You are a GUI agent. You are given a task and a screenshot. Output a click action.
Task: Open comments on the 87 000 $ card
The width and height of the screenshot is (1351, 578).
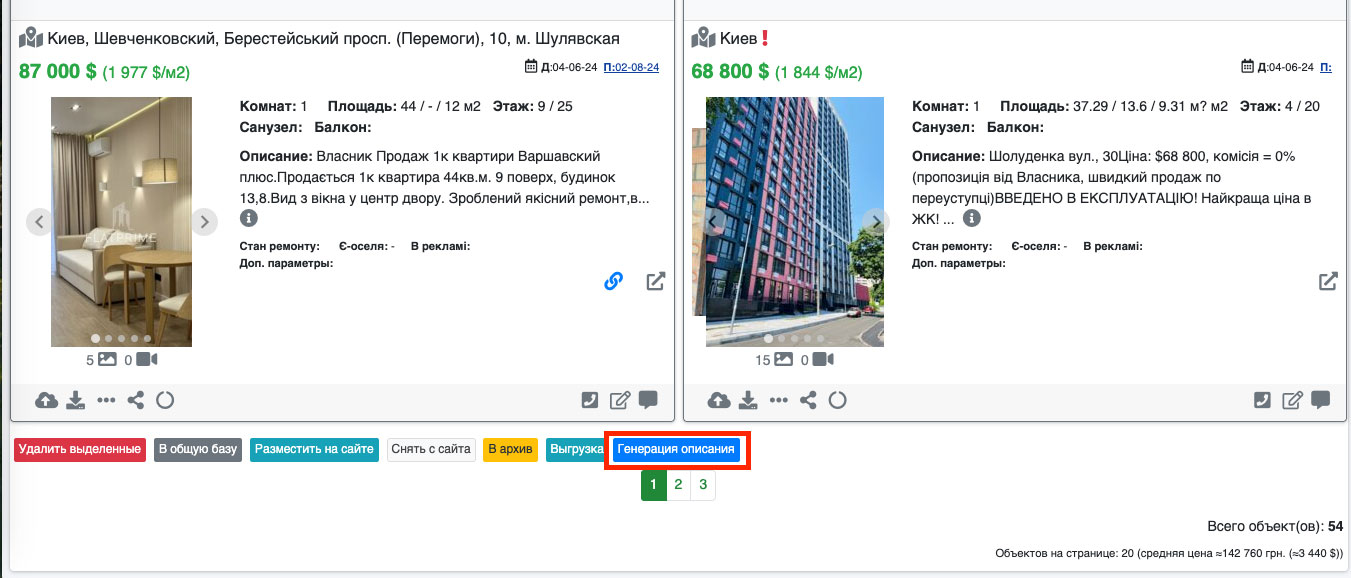[x=648, y=400]
